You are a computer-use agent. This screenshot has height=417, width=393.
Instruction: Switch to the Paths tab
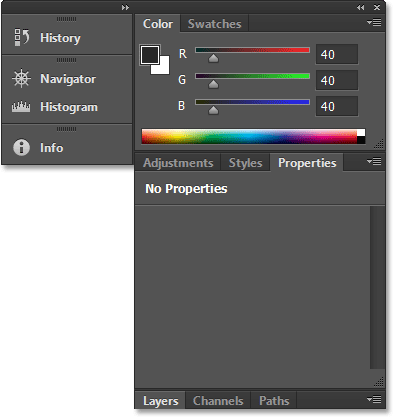coord(274,401)
